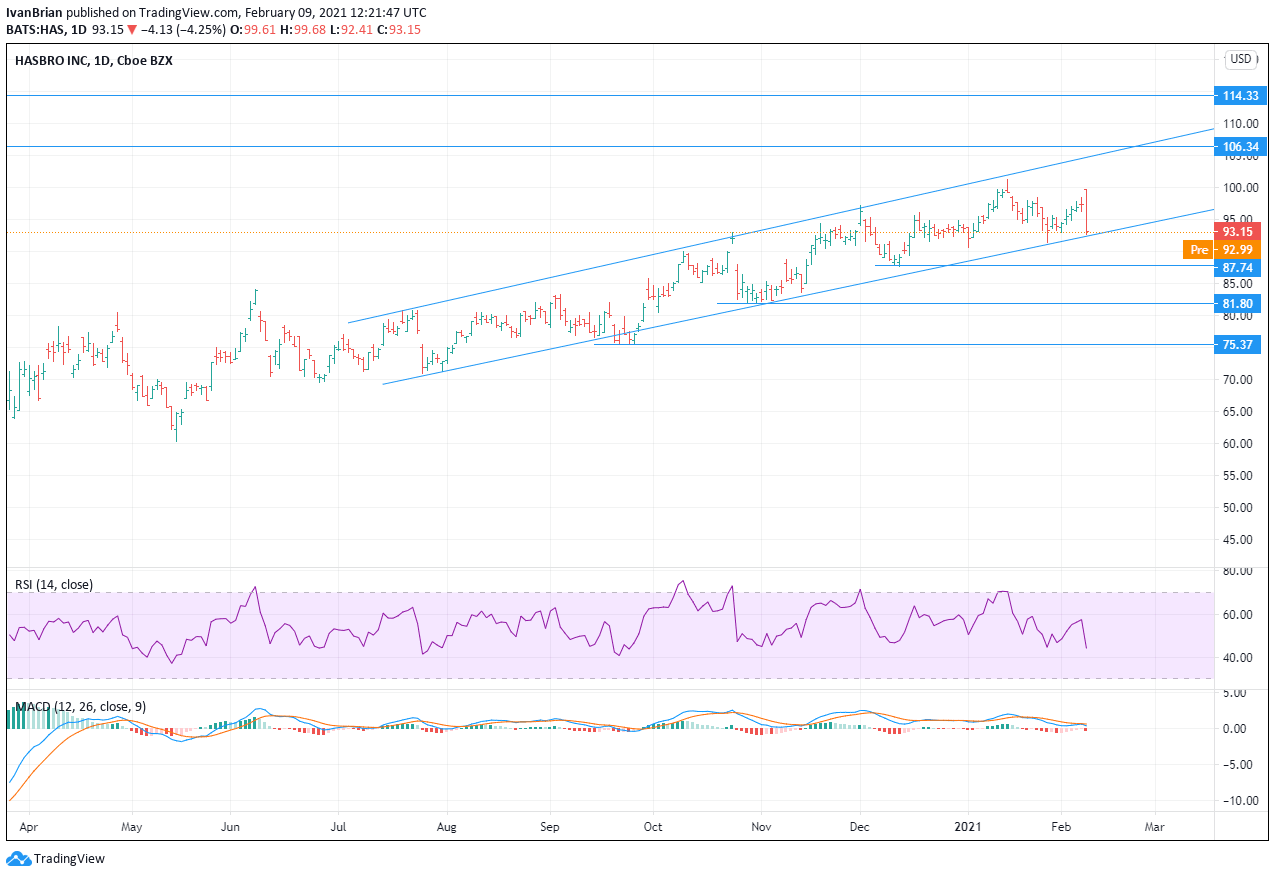Viewport: 1275px width, 877px height.
Task: Select the Oct label on time axis
Action: (x=652, y=827)
